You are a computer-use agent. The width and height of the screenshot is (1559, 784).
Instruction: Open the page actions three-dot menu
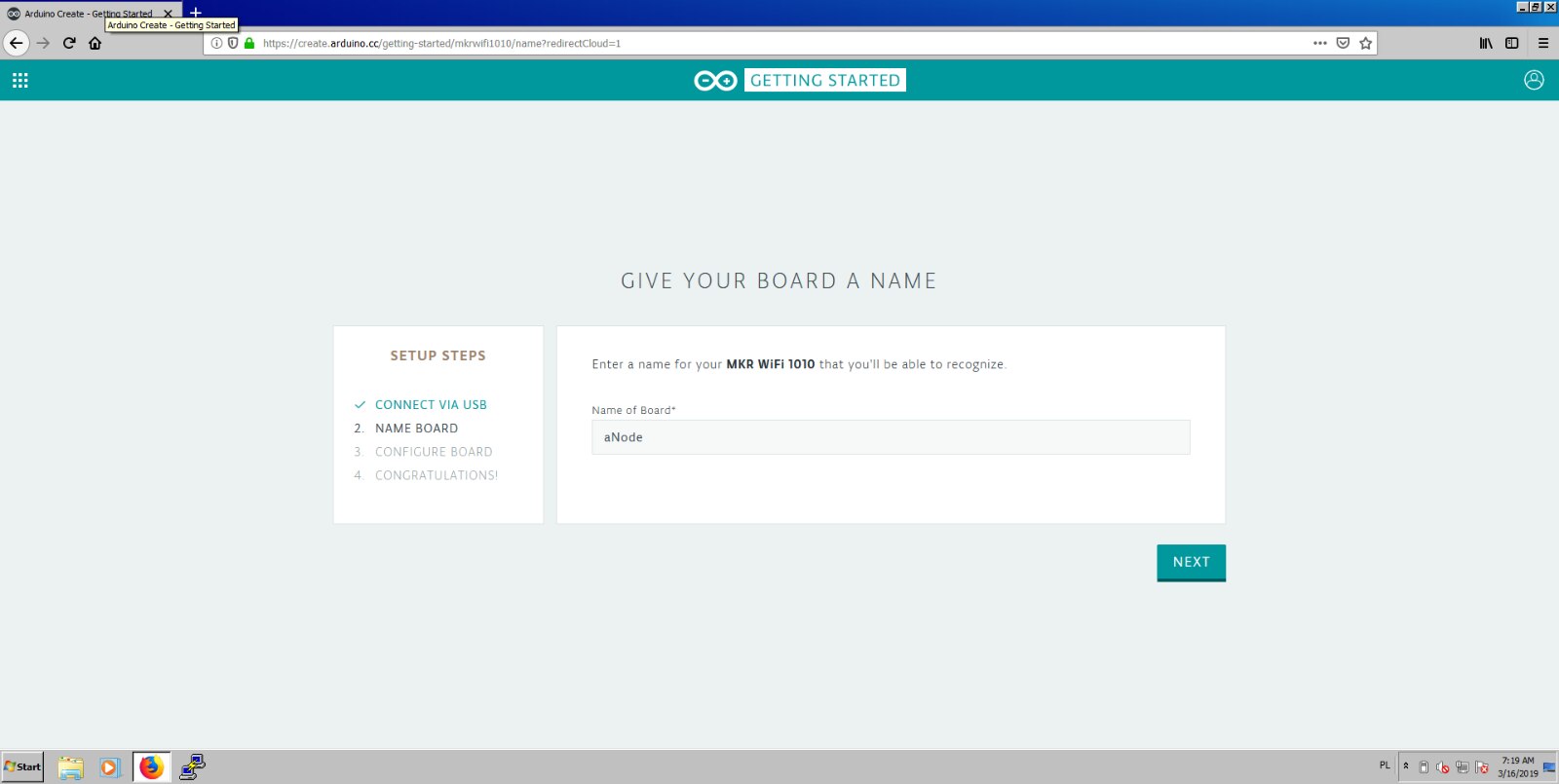pos(1320,43)
